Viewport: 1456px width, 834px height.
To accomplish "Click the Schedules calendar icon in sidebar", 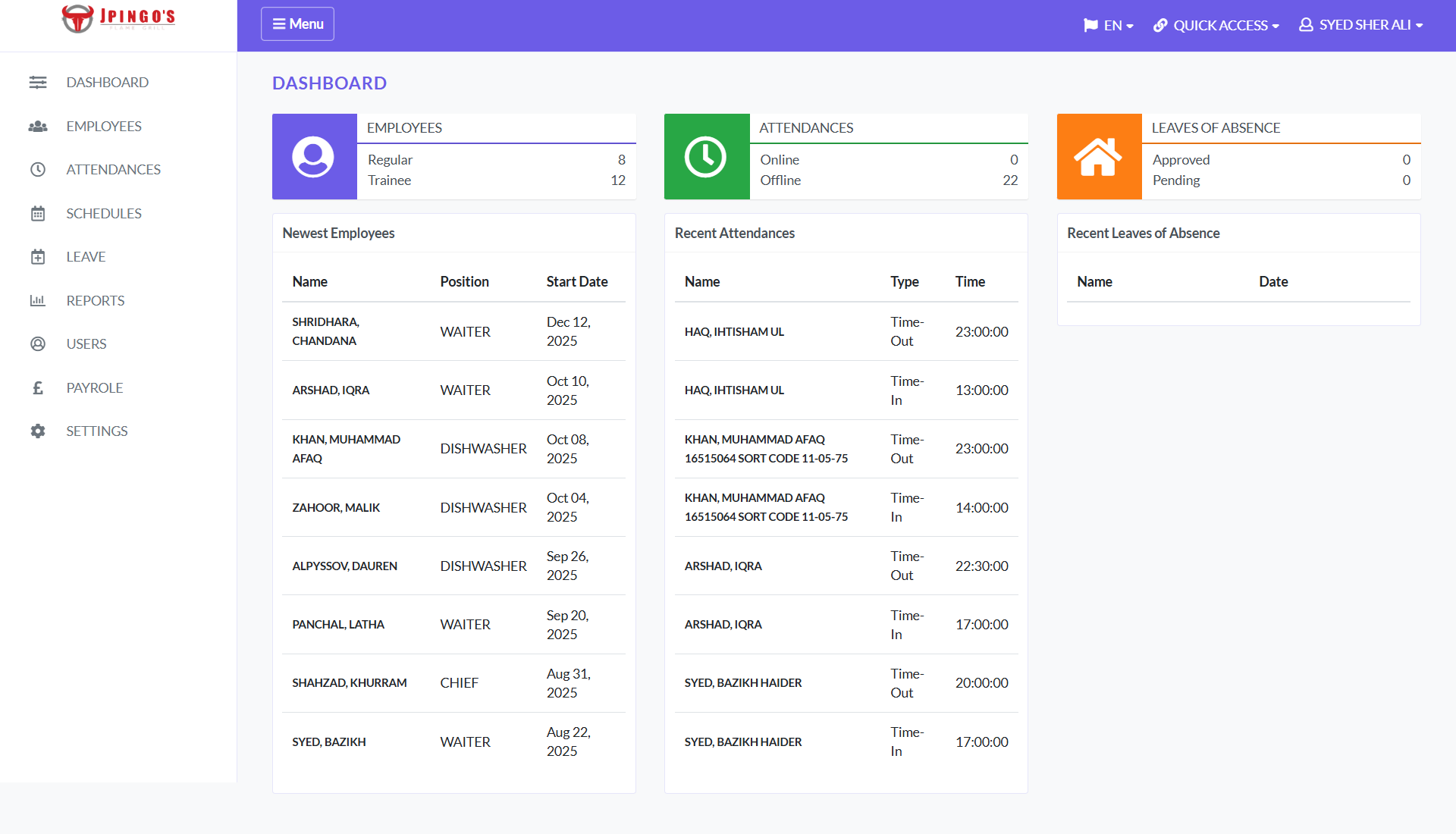I will 38,214.
